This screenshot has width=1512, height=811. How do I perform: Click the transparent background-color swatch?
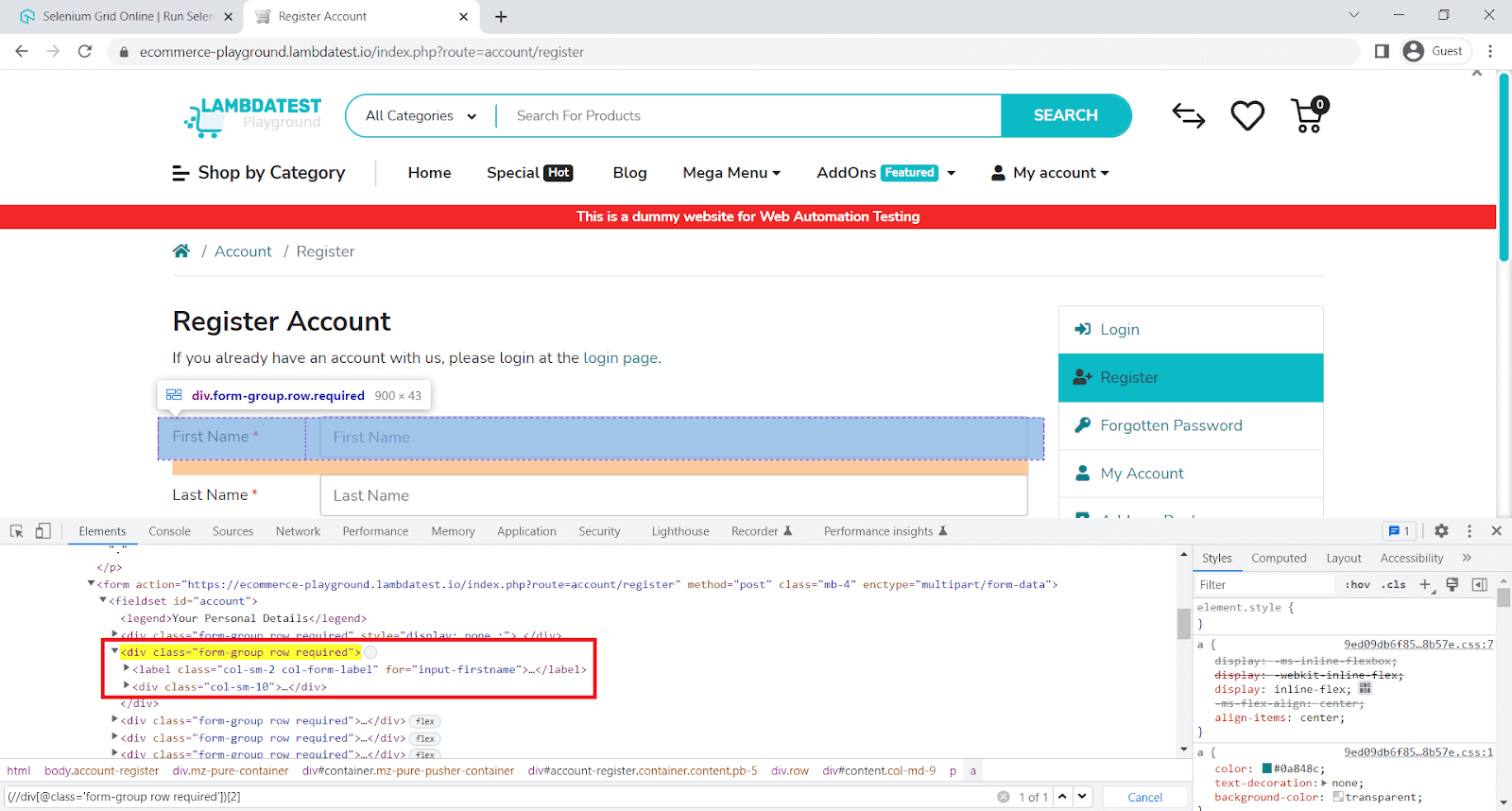1338,797
